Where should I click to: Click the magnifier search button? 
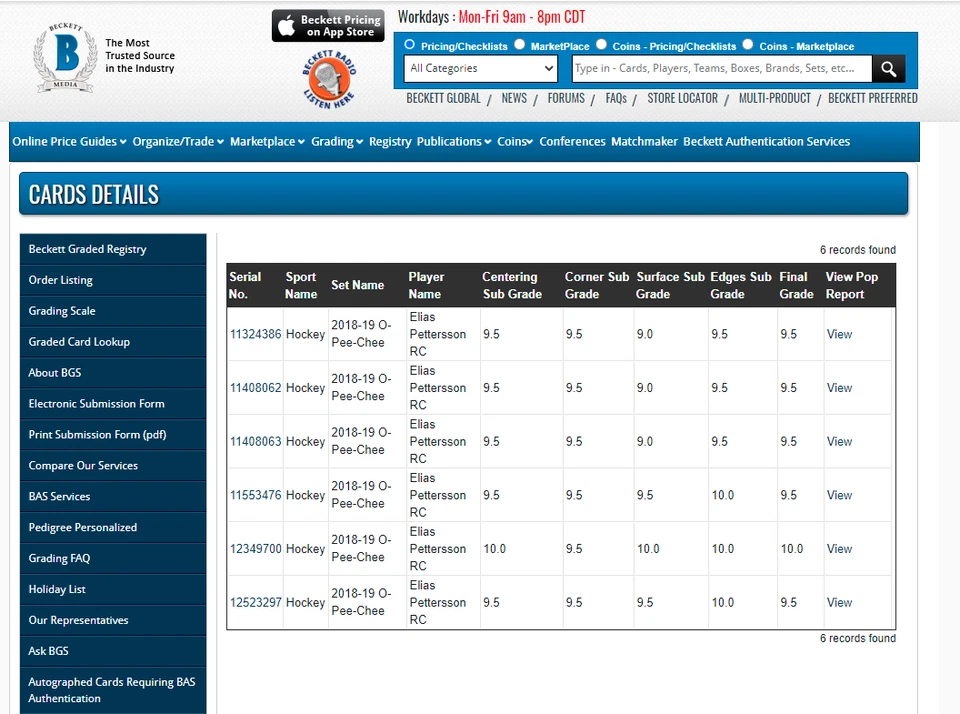pyautogui.click(x=888, y=69)
